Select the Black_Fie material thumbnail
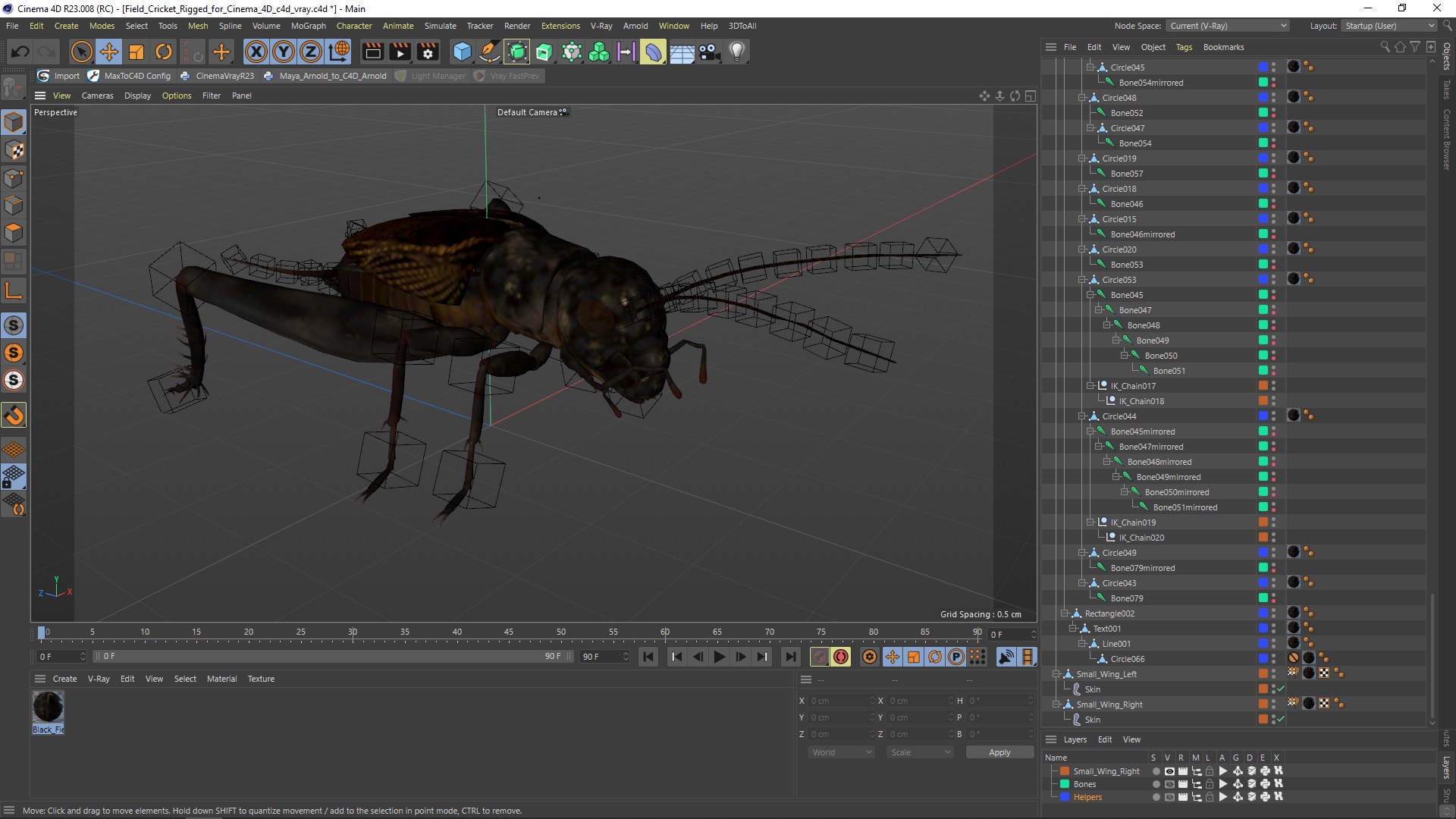 pos(48,707)
